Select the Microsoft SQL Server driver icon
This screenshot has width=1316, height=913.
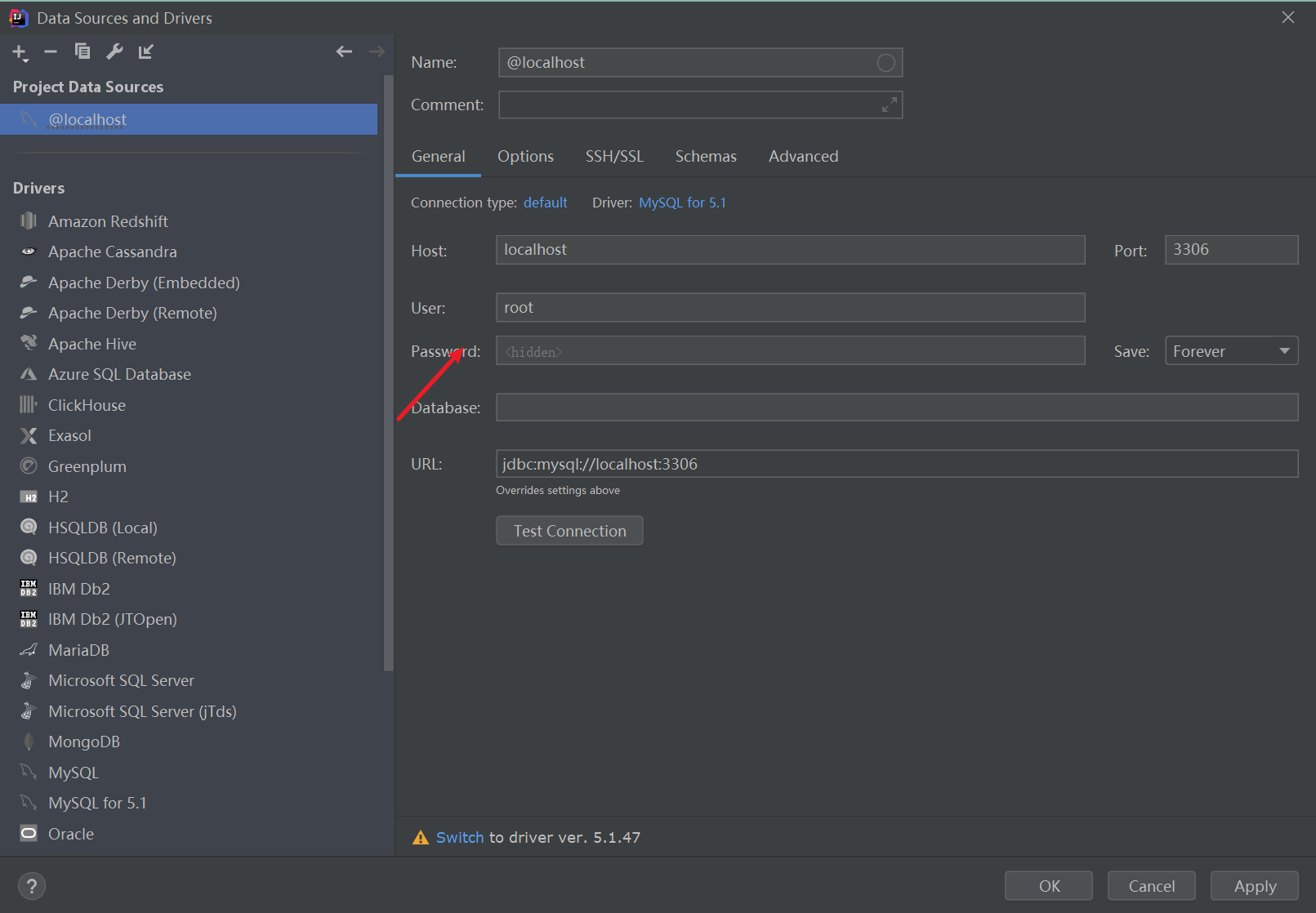tap(29, 680)
